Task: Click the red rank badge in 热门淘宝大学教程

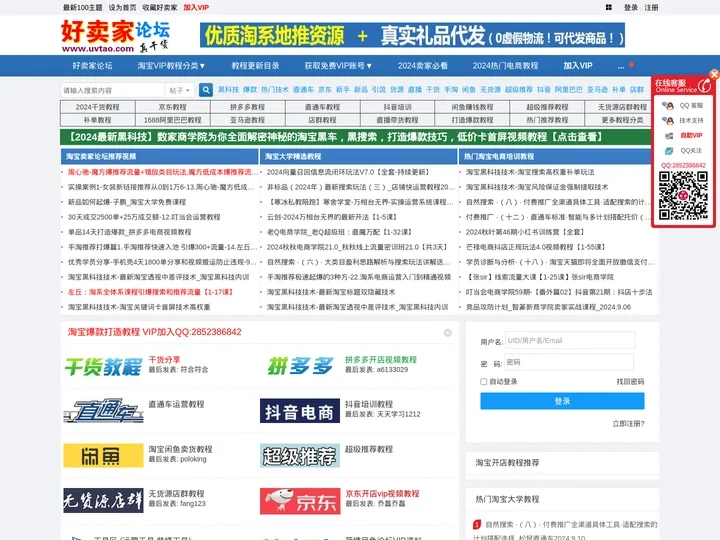Action: click(477, 524)
